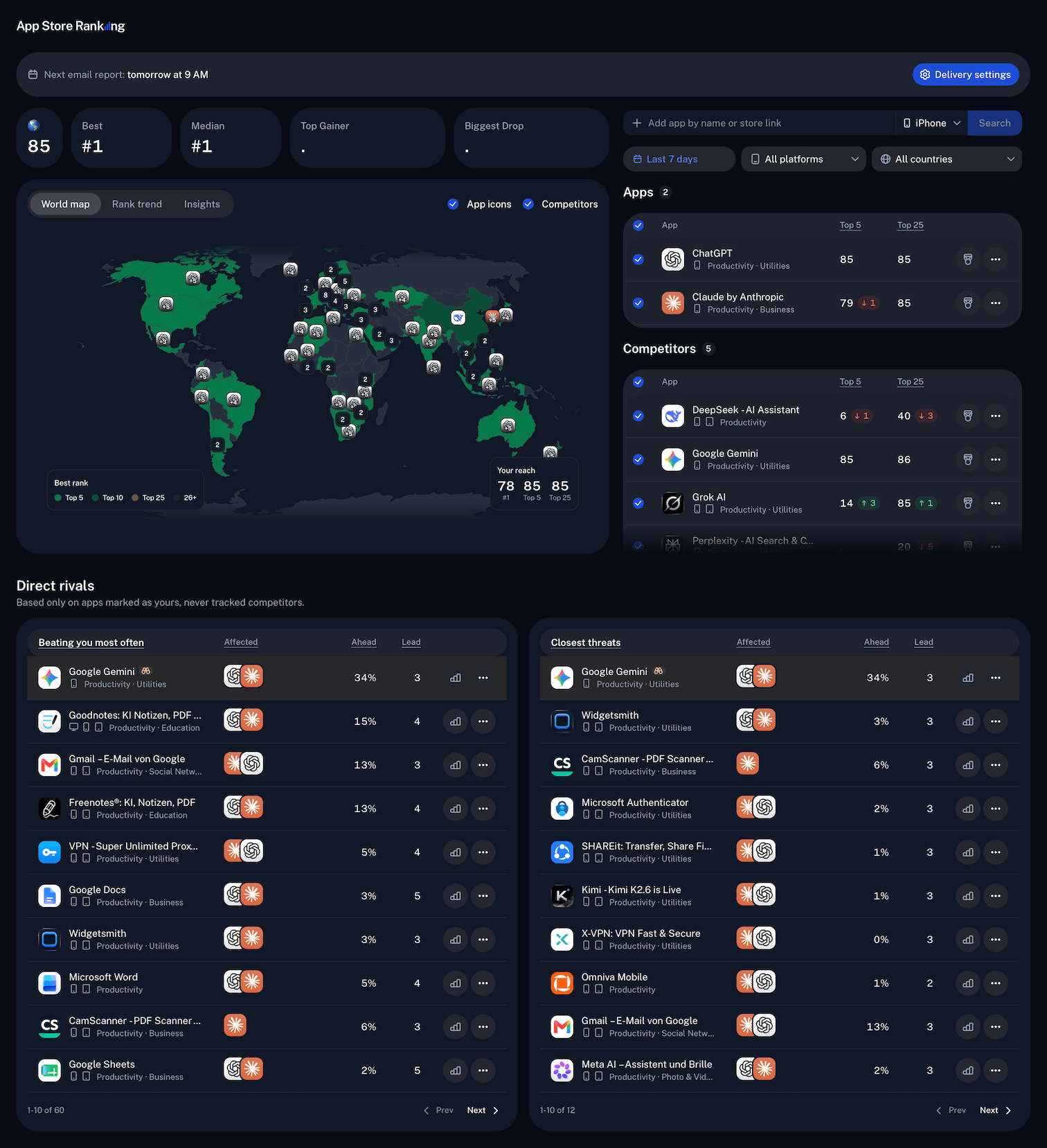Toggle select-all checkbox in Competitors header
The image size is (1047, 1148).
click(638, 382)
